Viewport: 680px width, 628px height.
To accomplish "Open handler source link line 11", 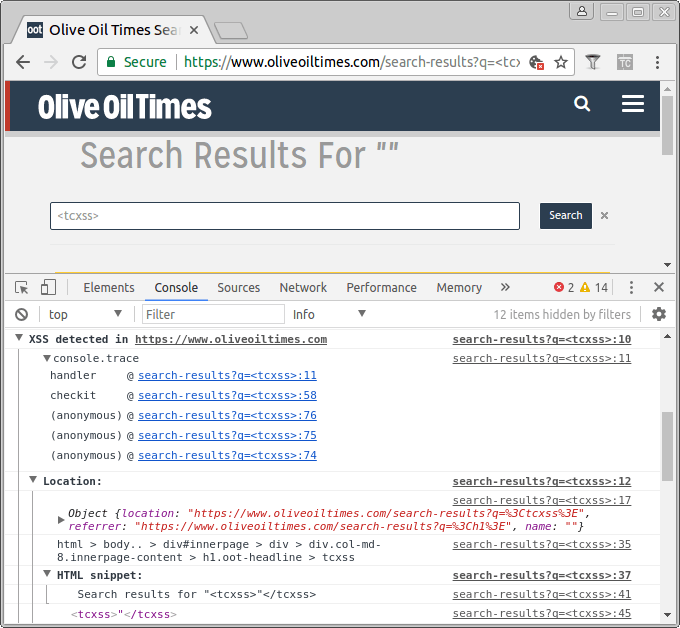I will pyautogui.click(x=227, y=375).
